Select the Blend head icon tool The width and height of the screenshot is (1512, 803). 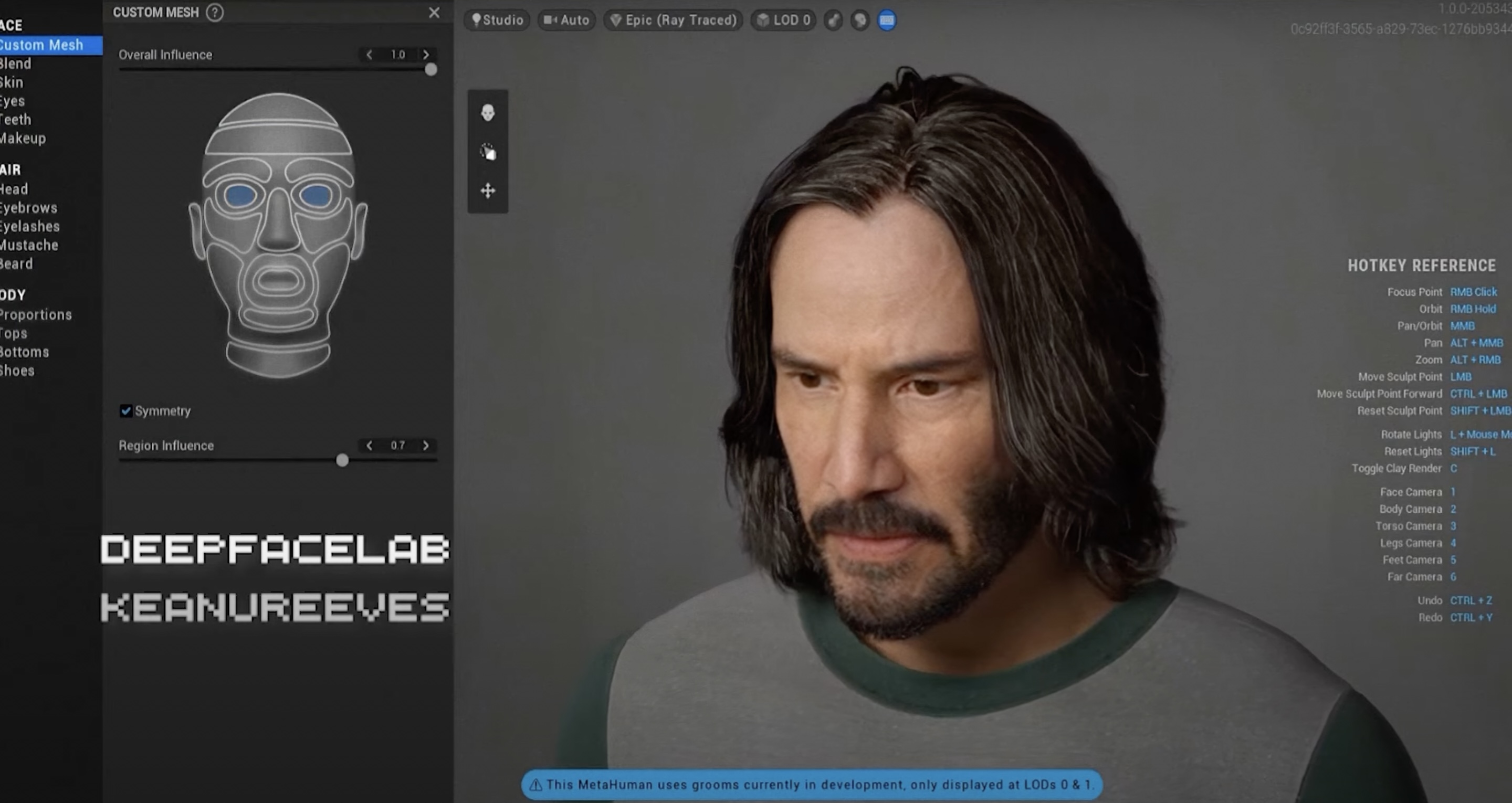point(488,113)
